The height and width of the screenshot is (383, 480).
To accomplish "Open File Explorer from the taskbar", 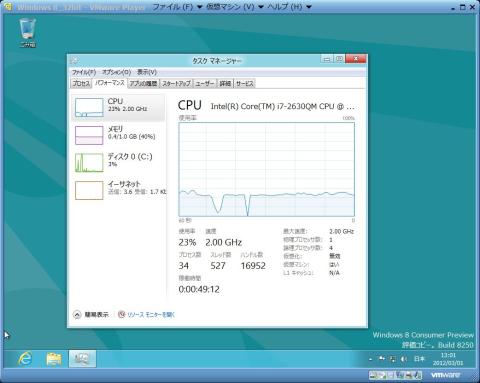I will point(54,359).
